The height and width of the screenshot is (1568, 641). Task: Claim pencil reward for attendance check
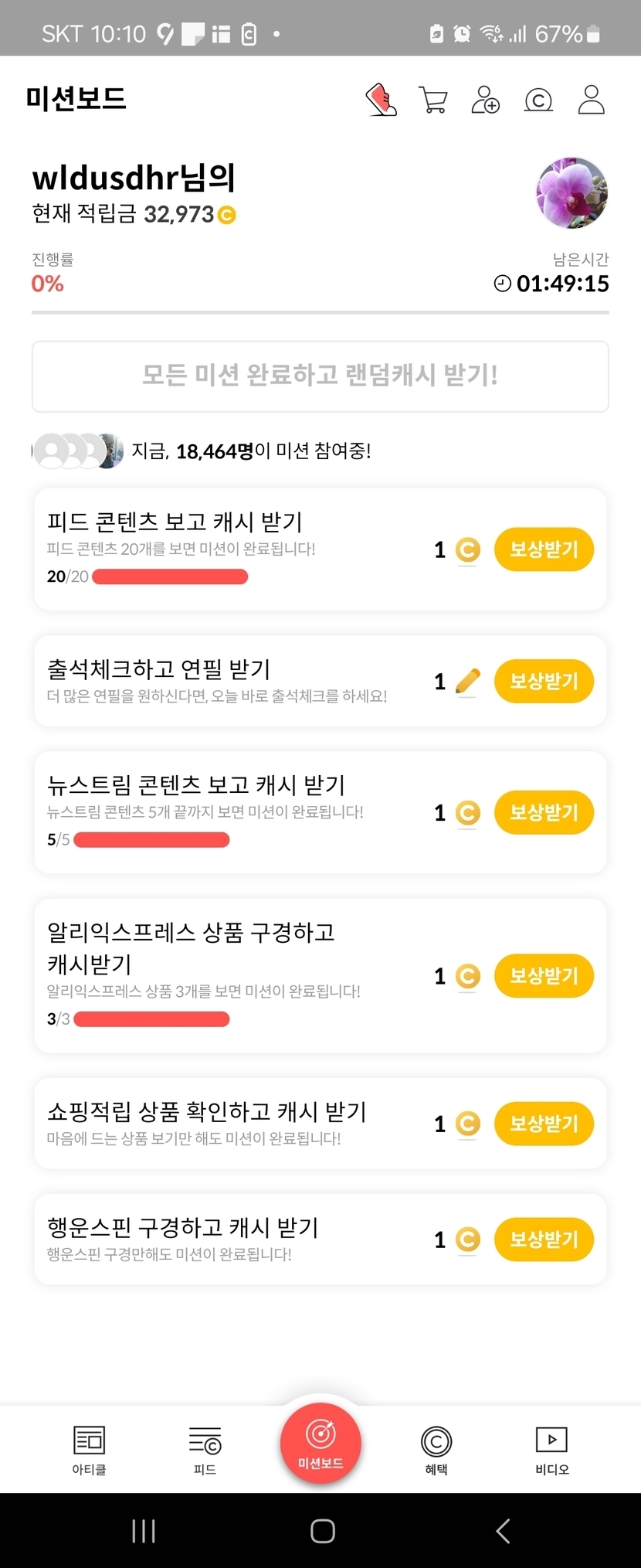click(544, 681)
